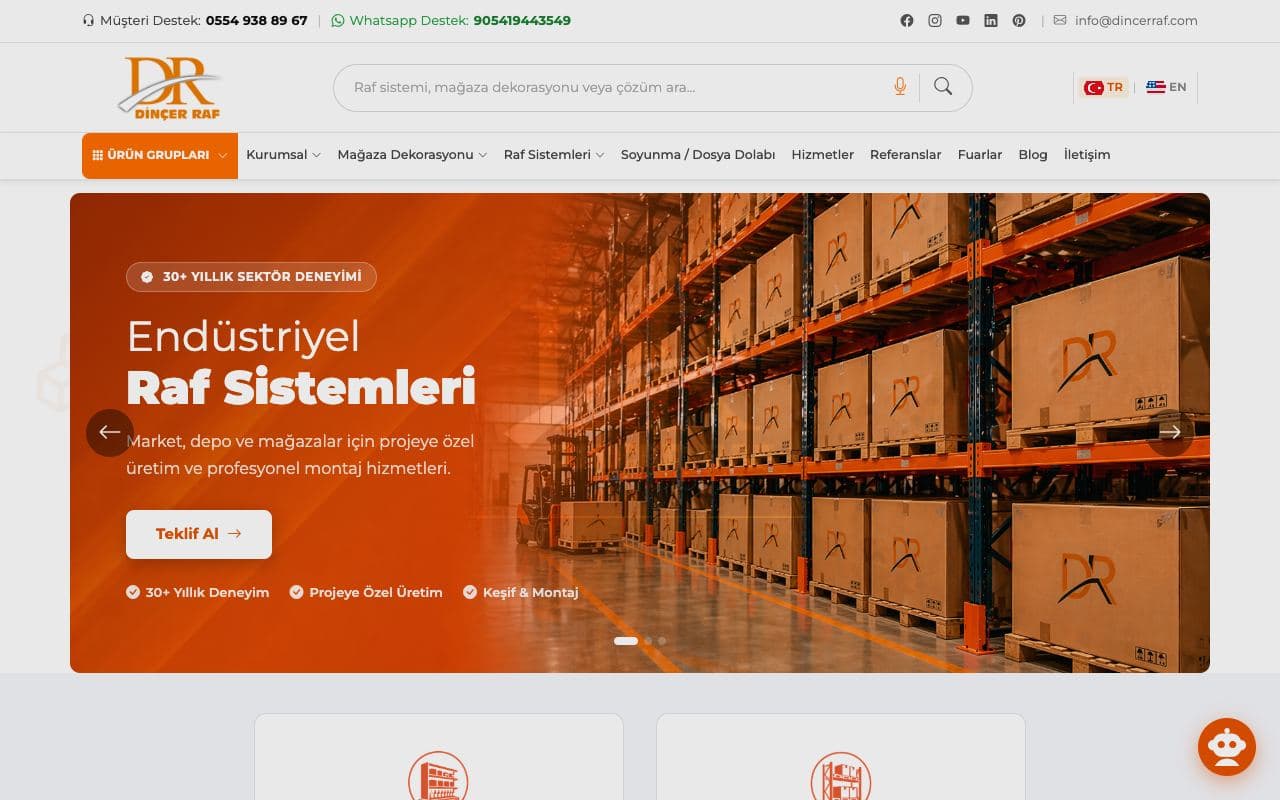Image resolution: width=1280 pixels, height=800 pixels.
Task: Expand the Ürün Grupları dropdown
Action: (x=160, y=156)
